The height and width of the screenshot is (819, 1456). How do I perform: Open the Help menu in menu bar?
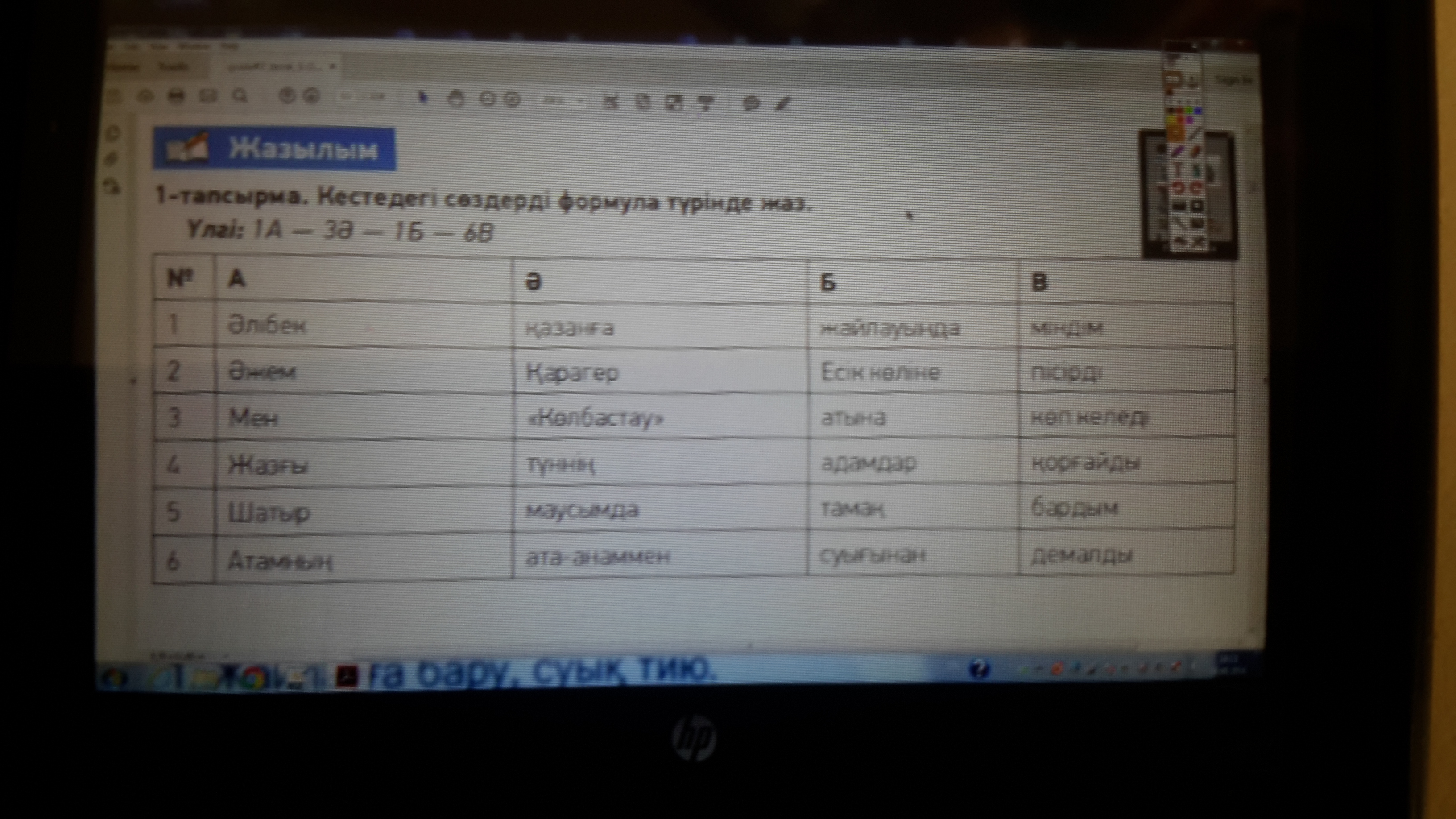(229, 46)
